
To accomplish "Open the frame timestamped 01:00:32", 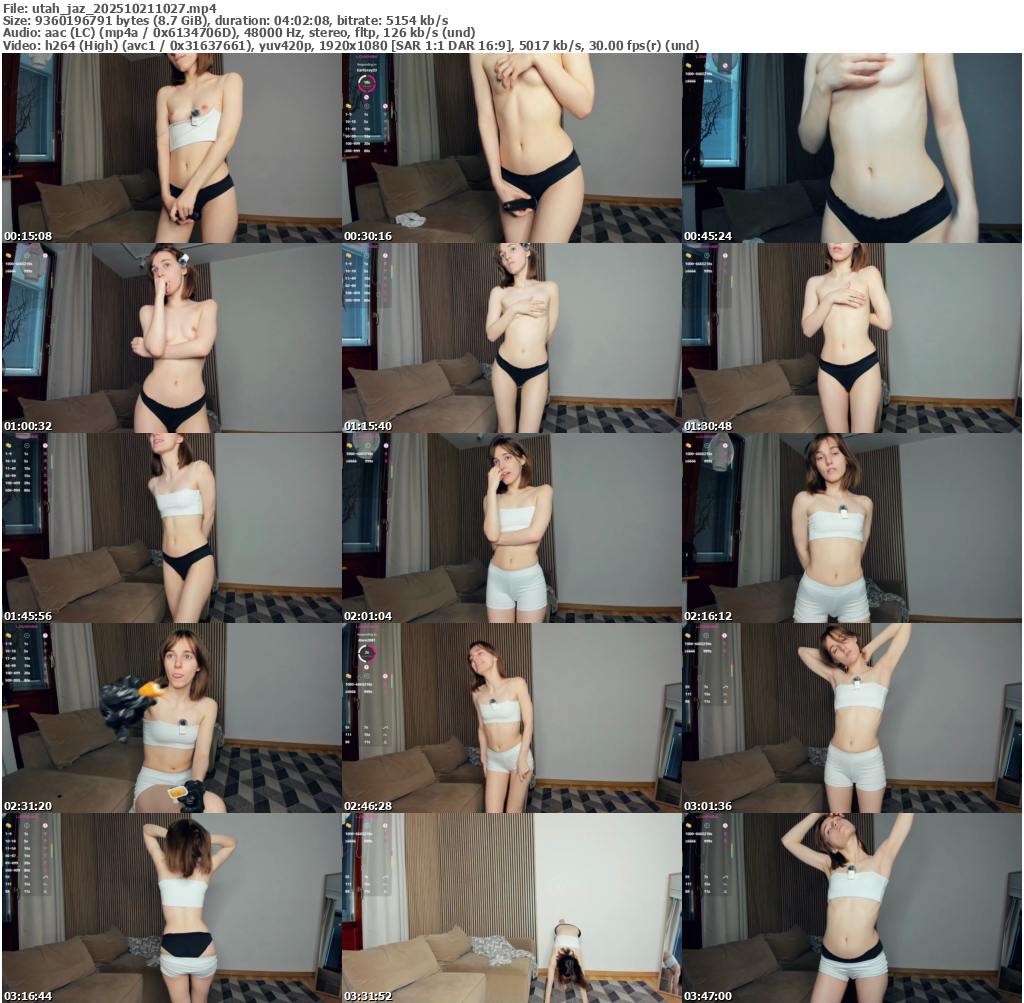I will point(171,338).
